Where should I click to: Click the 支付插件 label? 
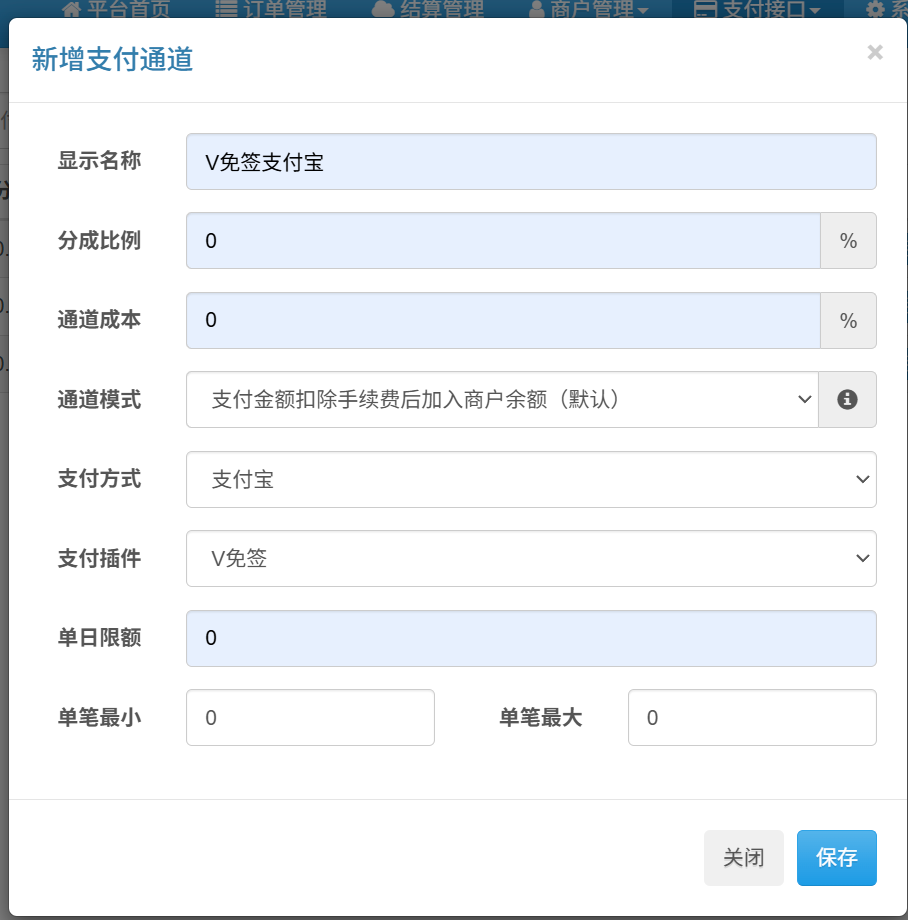[99, 558]
